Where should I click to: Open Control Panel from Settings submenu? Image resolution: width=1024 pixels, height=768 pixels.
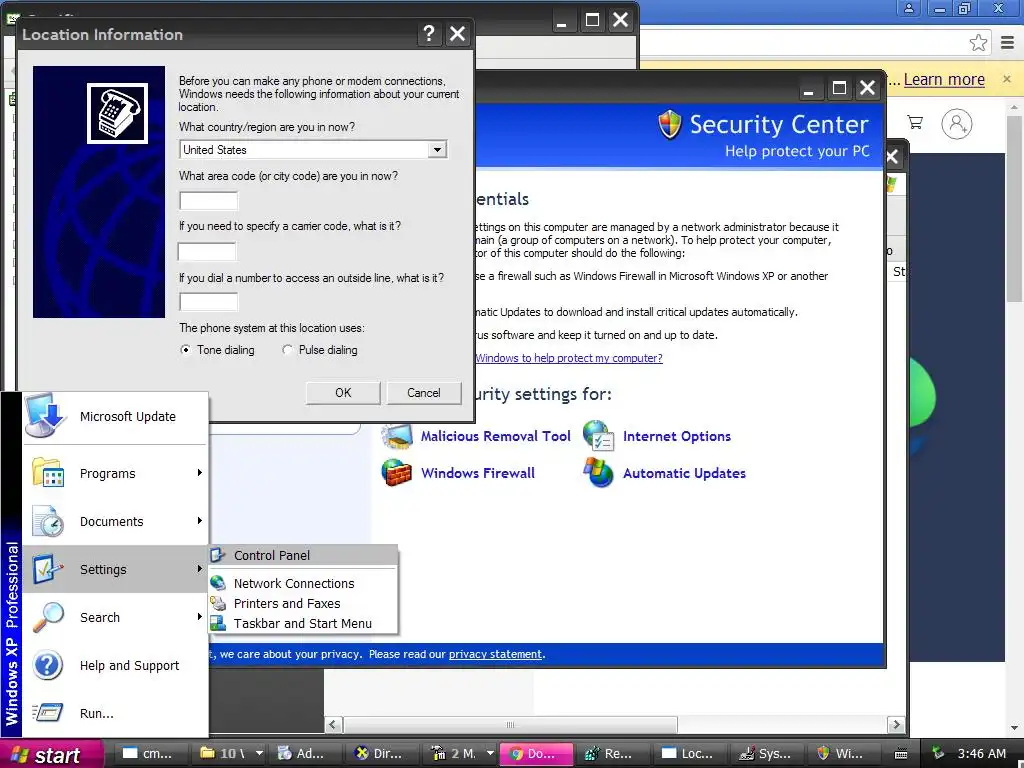coord(303,555)
